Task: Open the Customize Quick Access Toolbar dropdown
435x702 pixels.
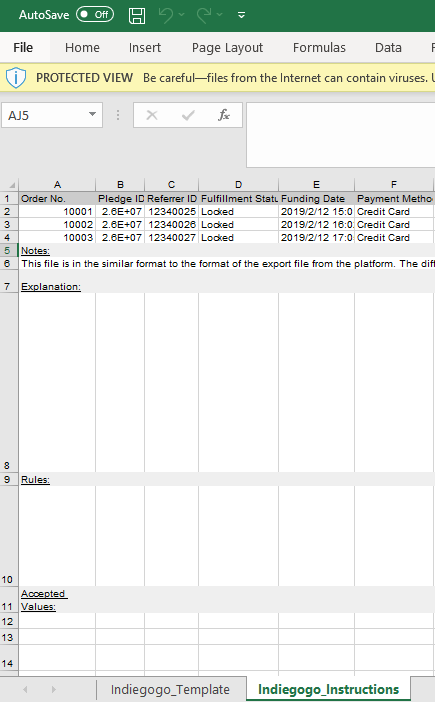Action: [241, 15]
